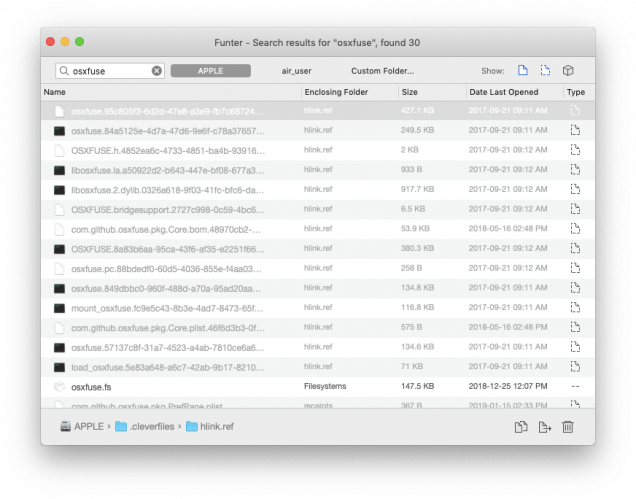Copy selected file icon in footer
The height and width of the screenshot is (499, 636).
click(x=521, y=427)
